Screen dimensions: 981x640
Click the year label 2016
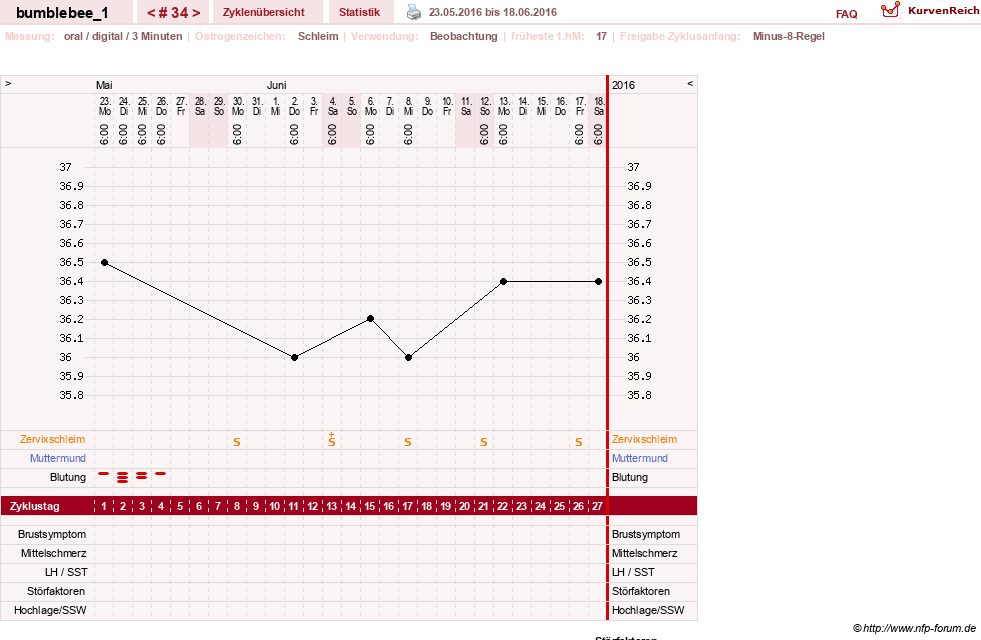(x=623, y=84)
